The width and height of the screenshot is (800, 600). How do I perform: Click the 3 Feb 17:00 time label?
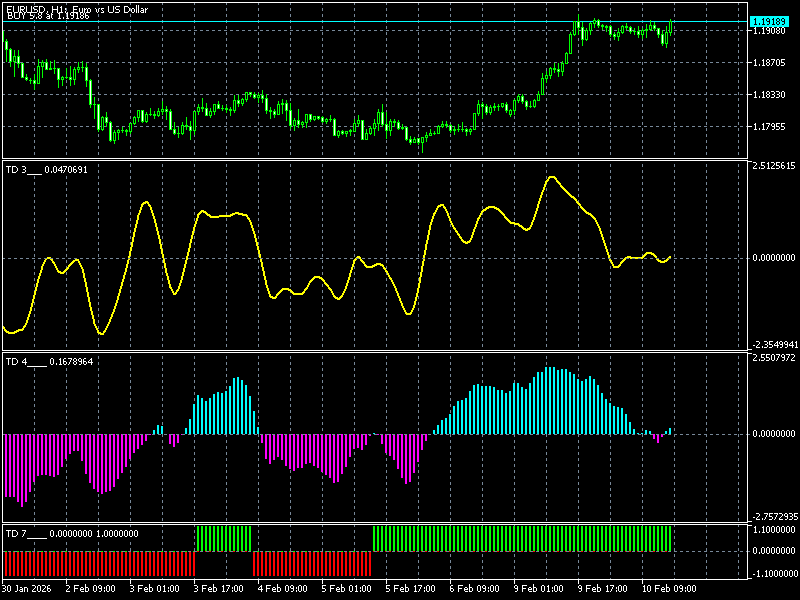219,589
